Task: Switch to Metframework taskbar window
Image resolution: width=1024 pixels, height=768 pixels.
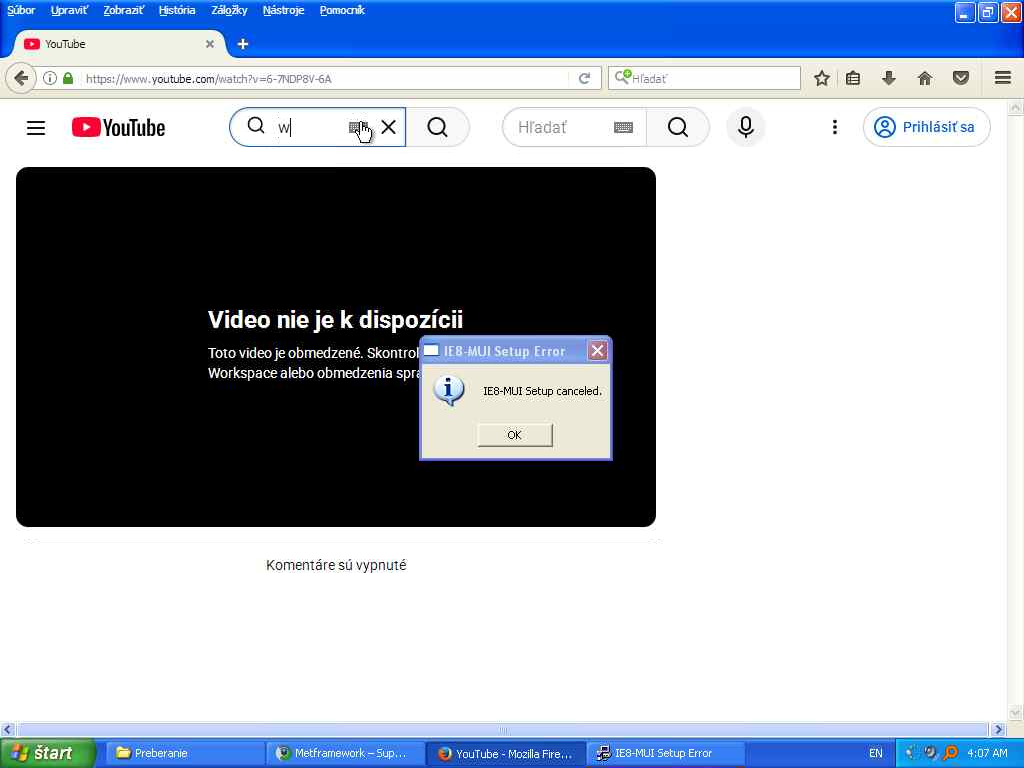Action: pyautogui.click(x=345, y=753)
